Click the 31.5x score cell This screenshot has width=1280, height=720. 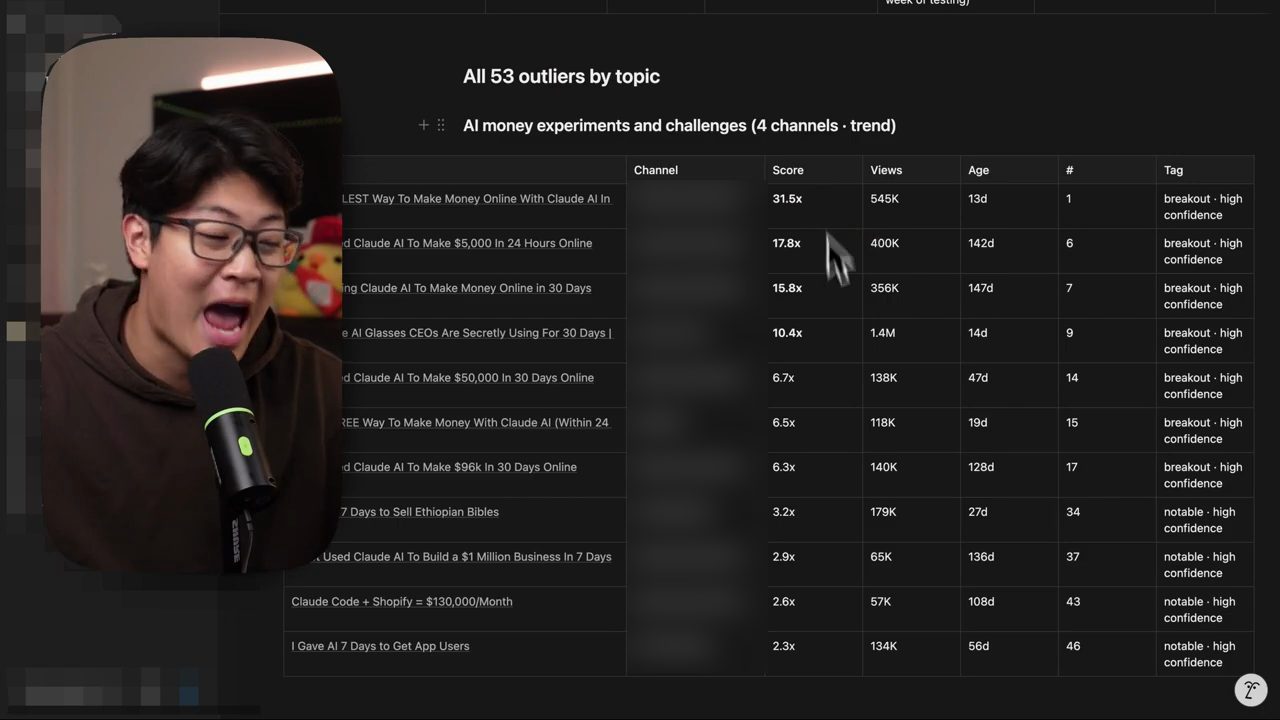click(x=813, y=207)
